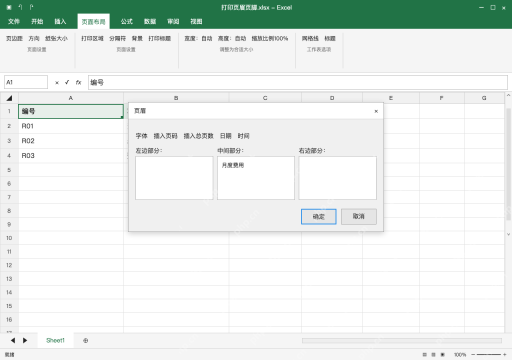Click into the 右边部分 right section box
Viewport: 512px width, 360px height.
point(338,178)
